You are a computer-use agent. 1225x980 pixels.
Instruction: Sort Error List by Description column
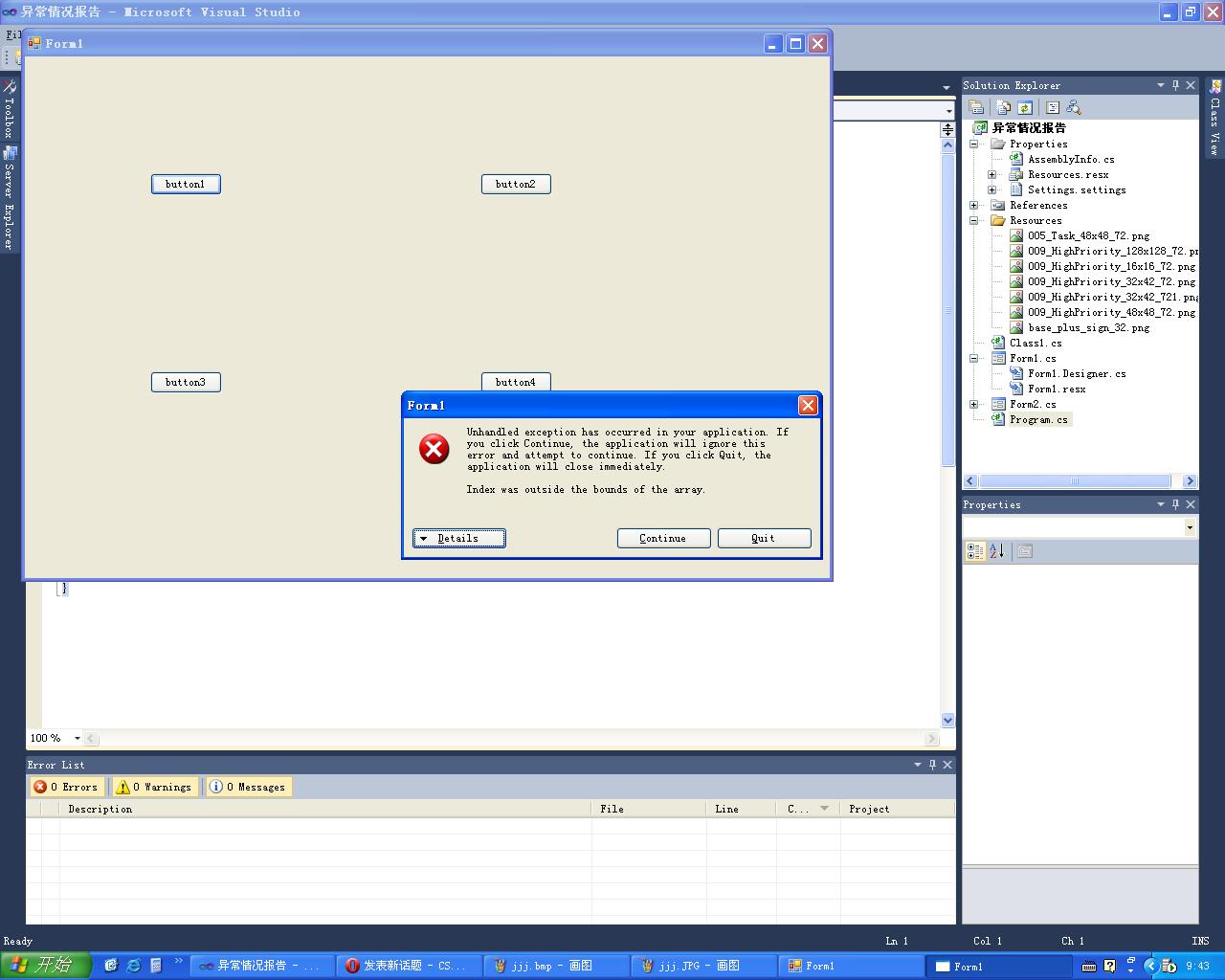coord(325,809)
